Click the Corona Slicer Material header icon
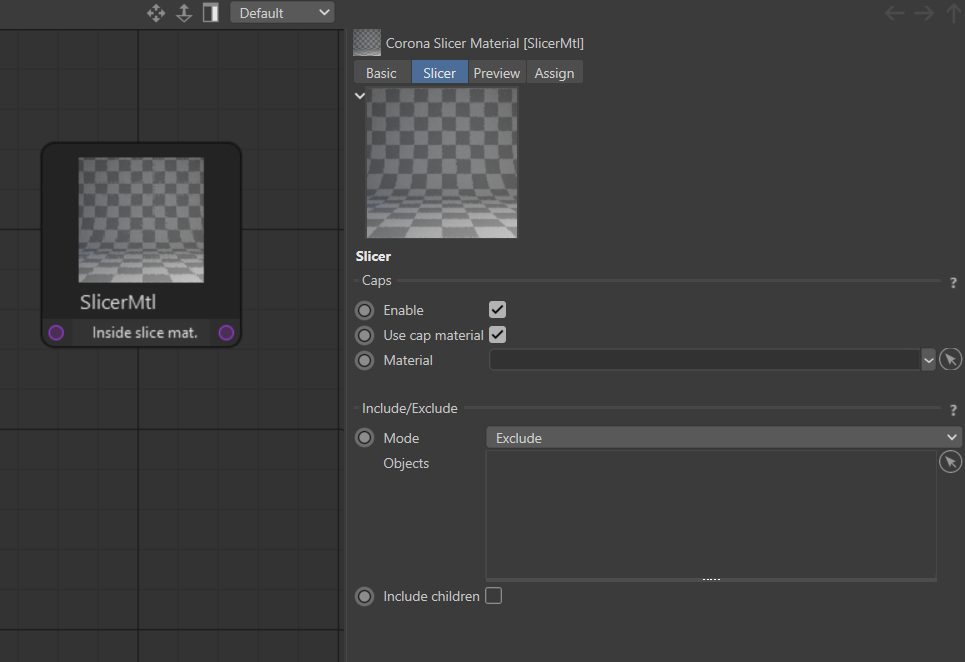Image resolution: width=965 pixels, height=662 pixels. click(367, 43)
